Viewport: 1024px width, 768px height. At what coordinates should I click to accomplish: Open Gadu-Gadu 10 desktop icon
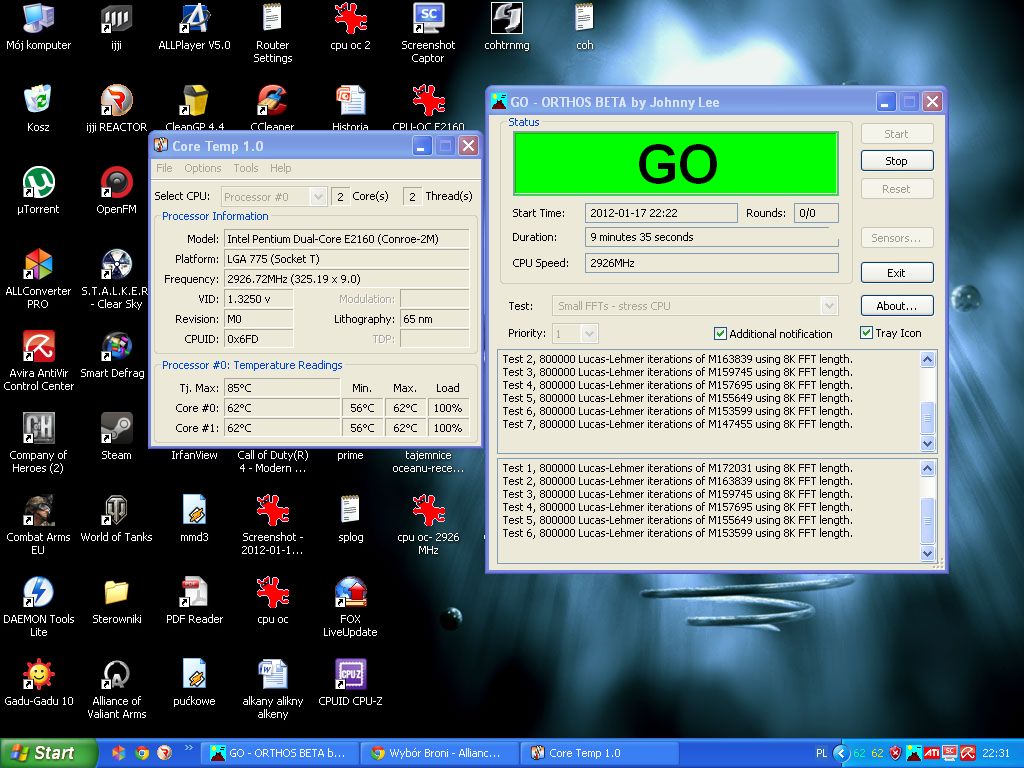(38, 676)
